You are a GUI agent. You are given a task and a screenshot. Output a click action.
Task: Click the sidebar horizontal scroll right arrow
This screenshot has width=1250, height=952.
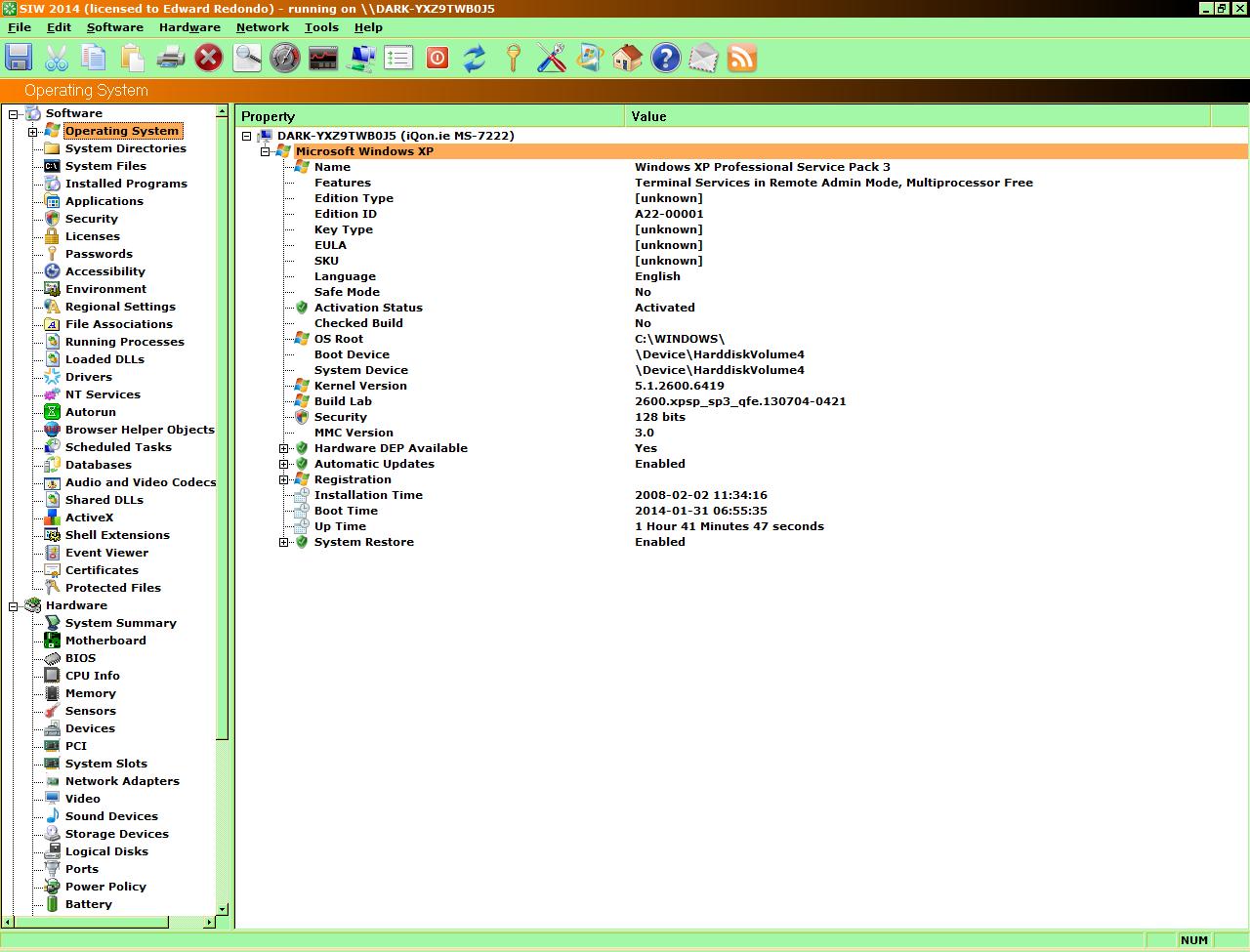pyautogui.click(x=209, y=922)
